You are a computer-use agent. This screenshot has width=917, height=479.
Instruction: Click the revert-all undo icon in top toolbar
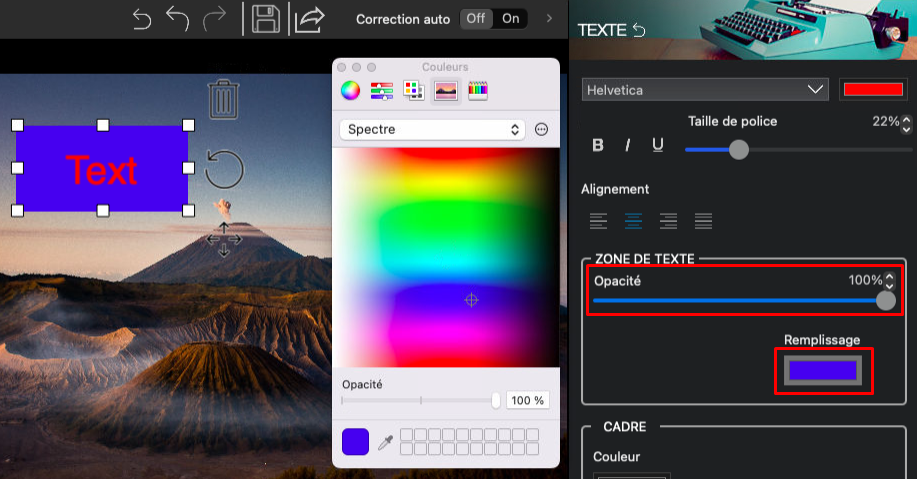pos(142,19)
